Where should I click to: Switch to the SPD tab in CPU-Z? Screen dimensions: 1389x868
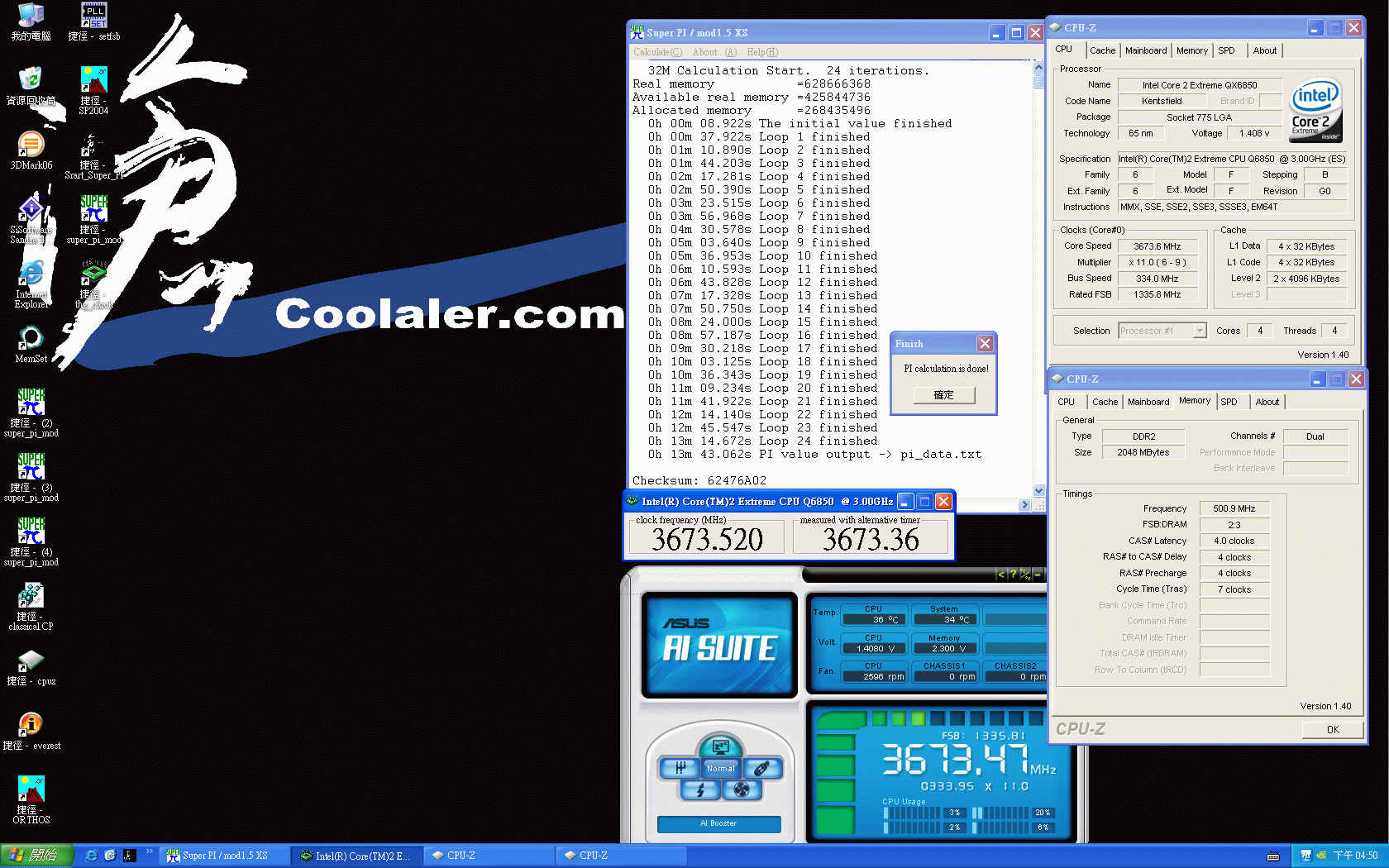pos(1229,50)
